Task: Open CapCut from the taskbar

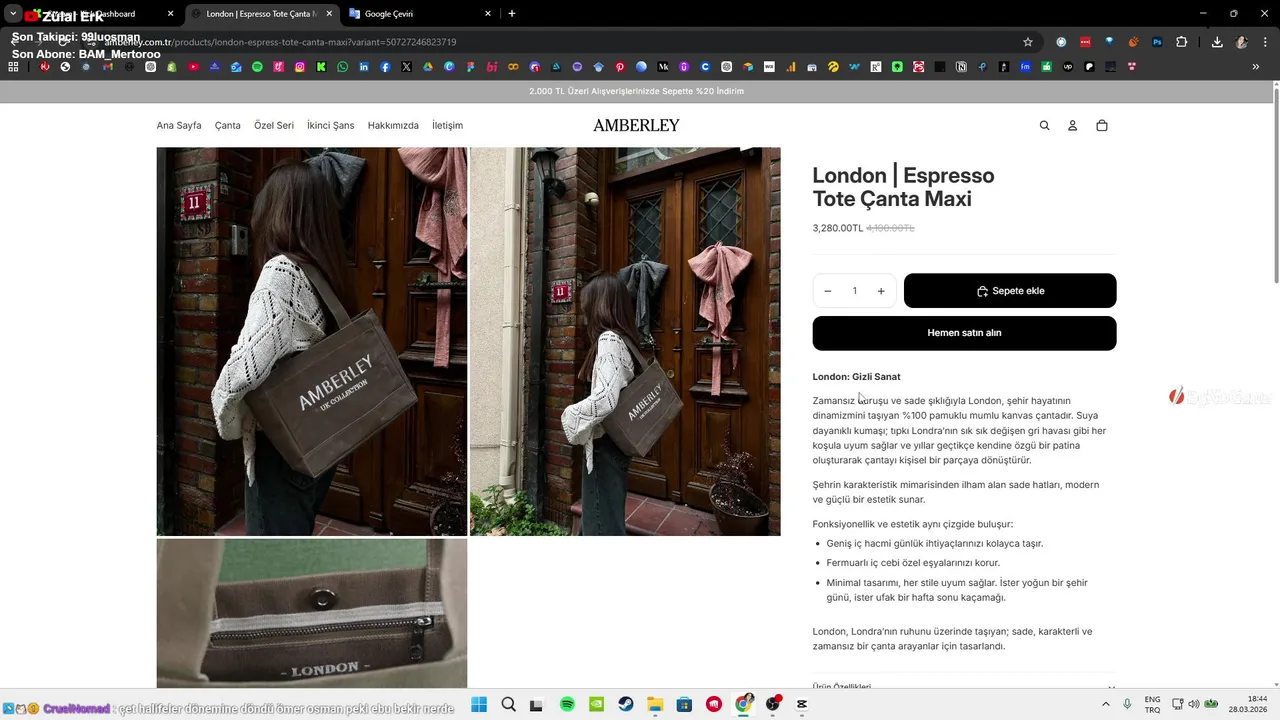Action: (802, 704)
